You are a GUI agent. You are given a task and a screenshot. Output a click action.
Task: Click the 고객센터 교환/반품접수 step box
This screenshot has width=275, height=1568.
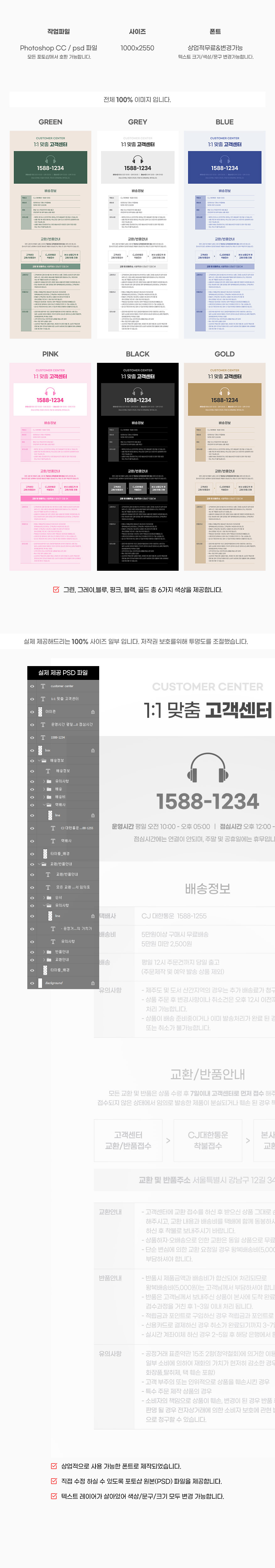click(128, 1140)
